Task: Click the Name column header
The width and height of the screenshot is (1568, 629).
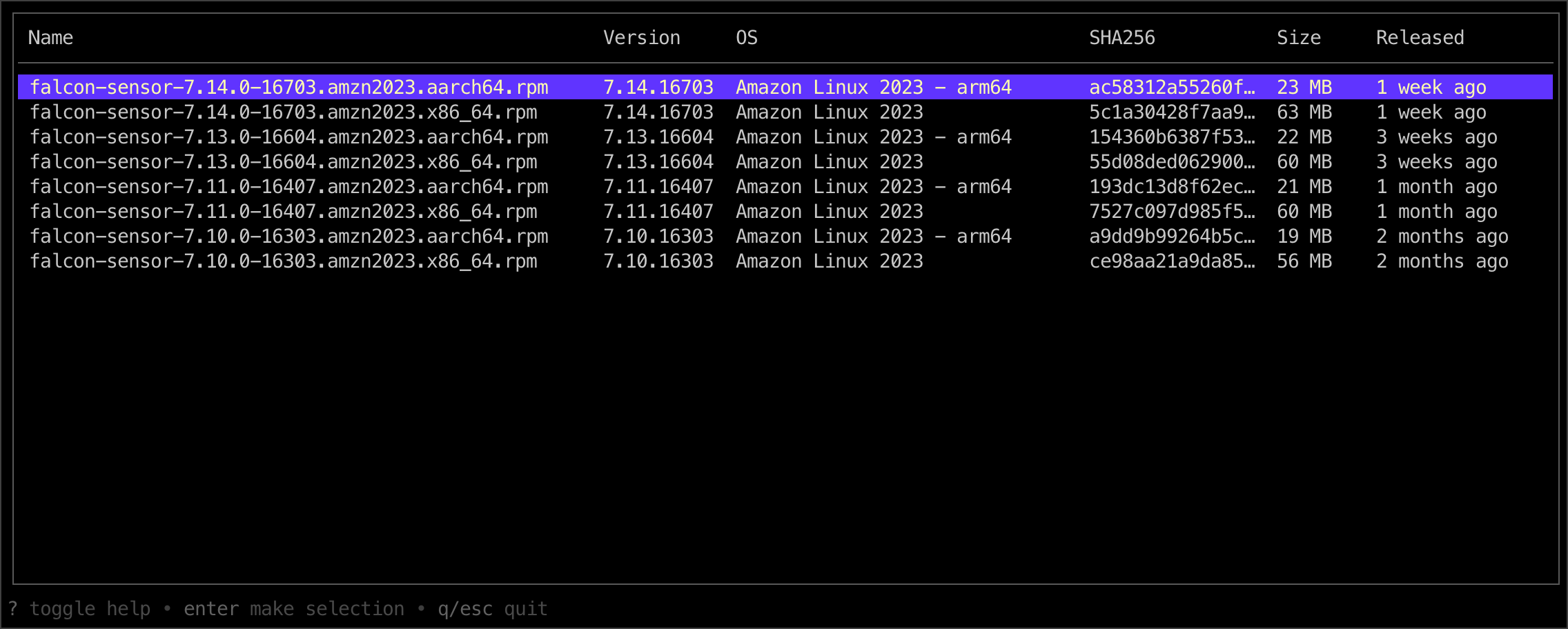Action: (x=50, y=38)
